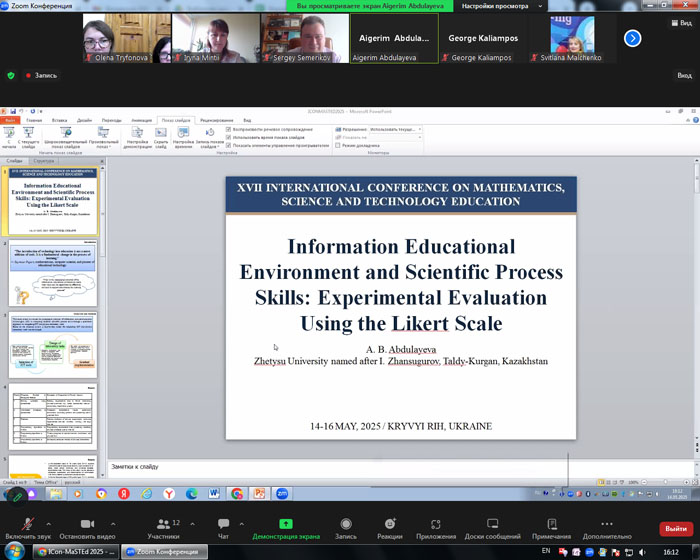The height and width of the screenshot is (560, 700).
Task: Stop video using camera icon
Action: pos(87,524)
